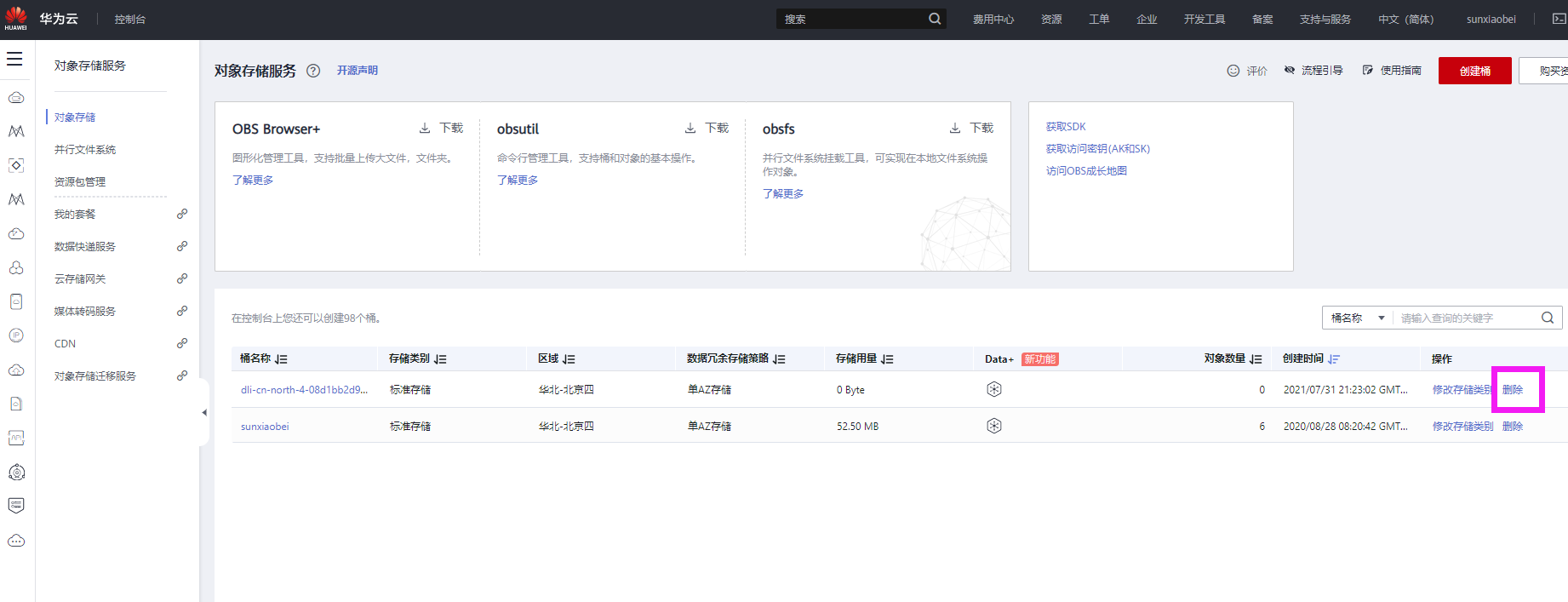Sort table by 数据冗余存储策略 column
1568x602 pixels.
(x=779, y=359)
